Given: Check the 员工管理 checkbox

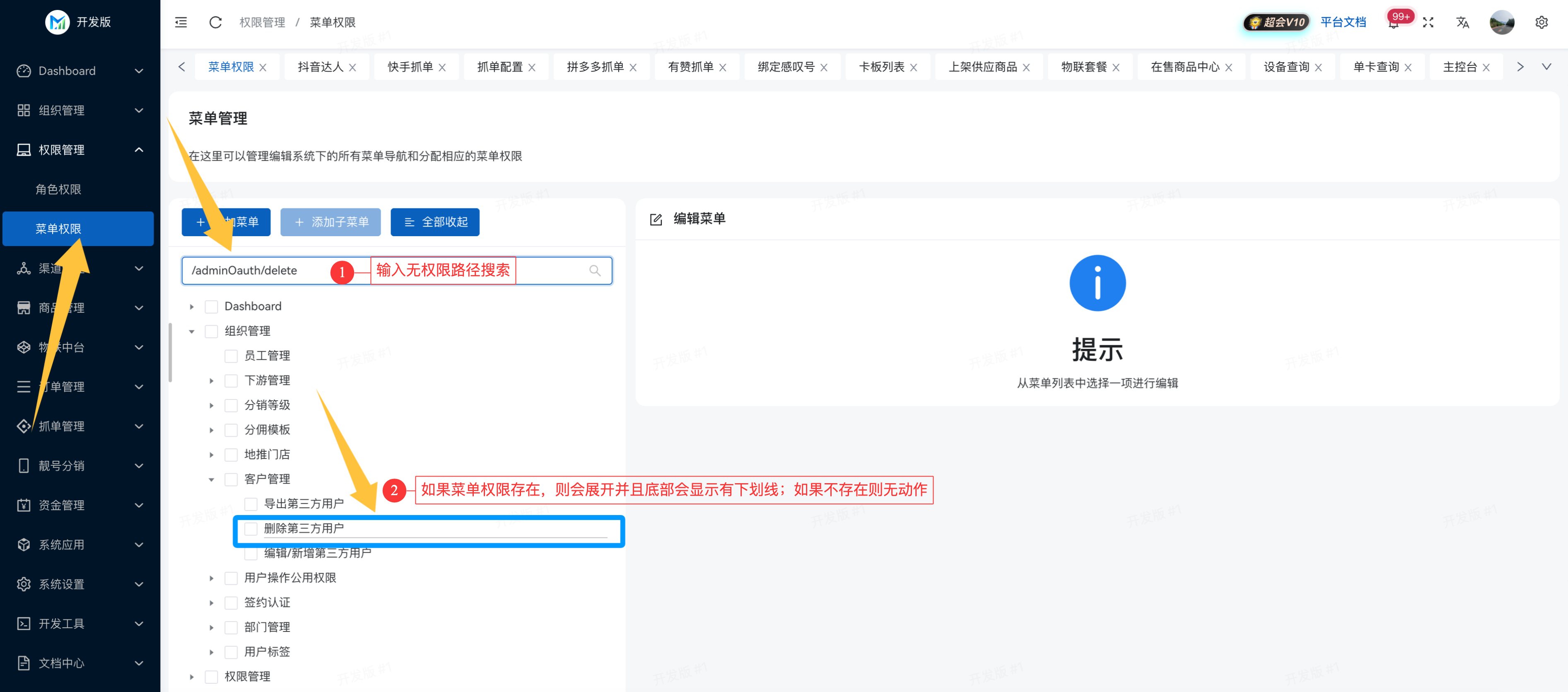Looking at the screenshot, I should pos(231,355).
